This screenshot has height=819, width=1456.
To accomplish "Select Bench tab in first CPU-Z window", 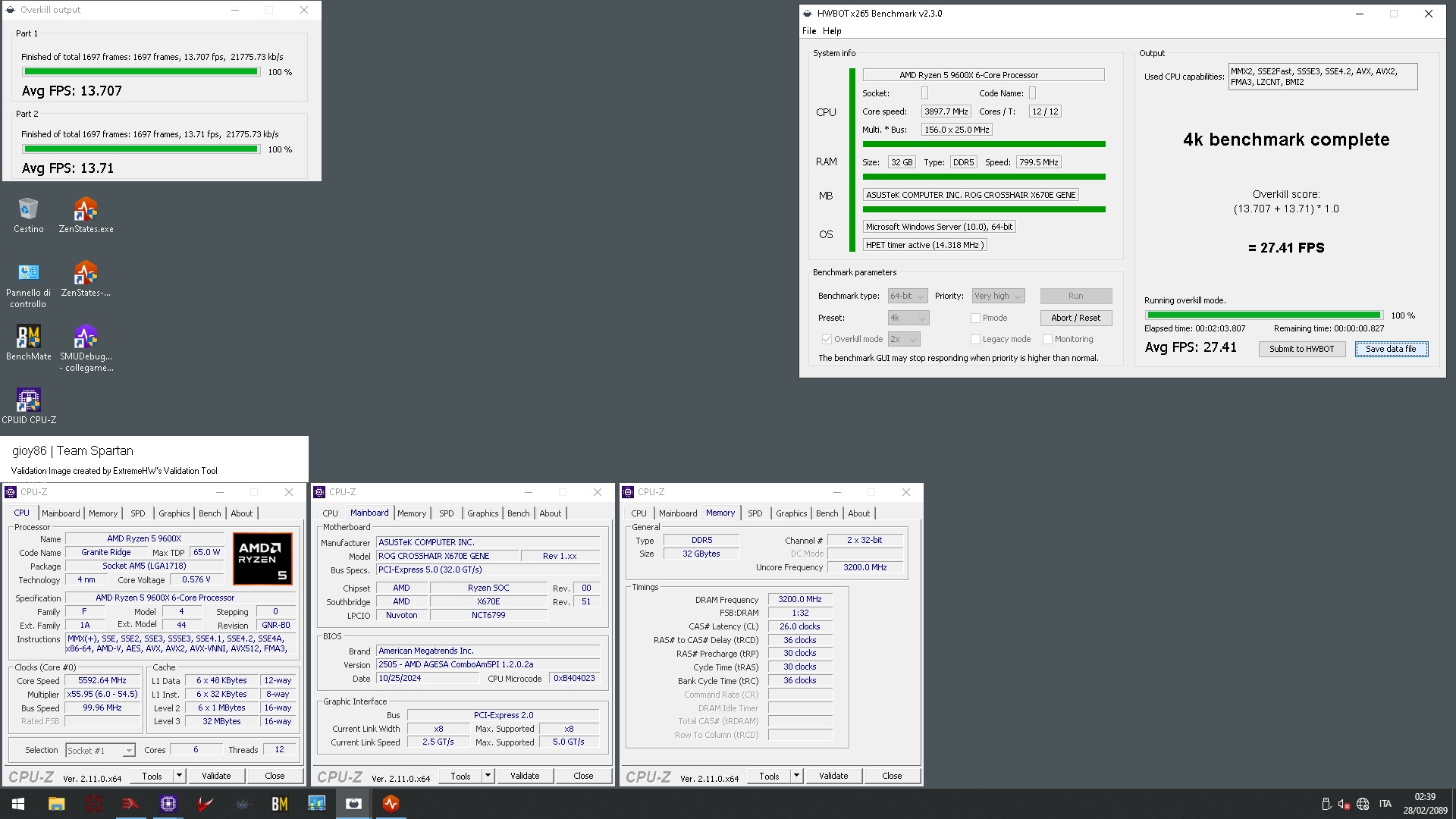I will pos(210,513).
